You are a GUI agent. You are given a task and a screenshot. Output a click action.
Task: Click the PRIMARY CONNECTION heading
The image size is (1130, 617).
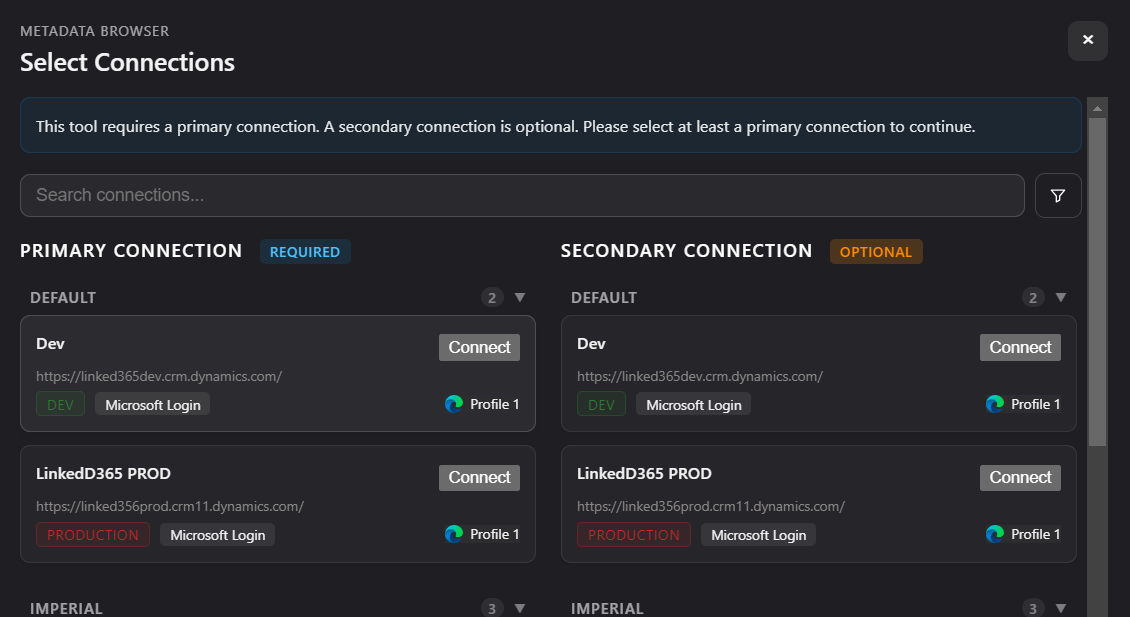(x=131, y=251)
